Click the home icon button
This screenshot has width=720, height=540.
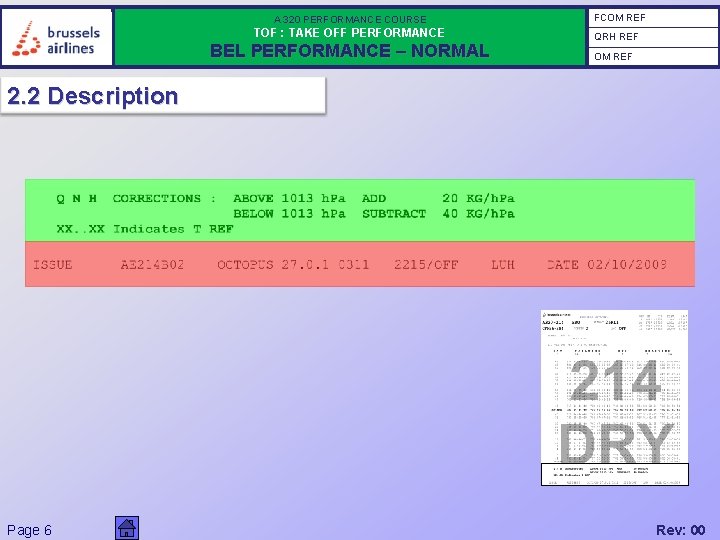pos(127,528)
